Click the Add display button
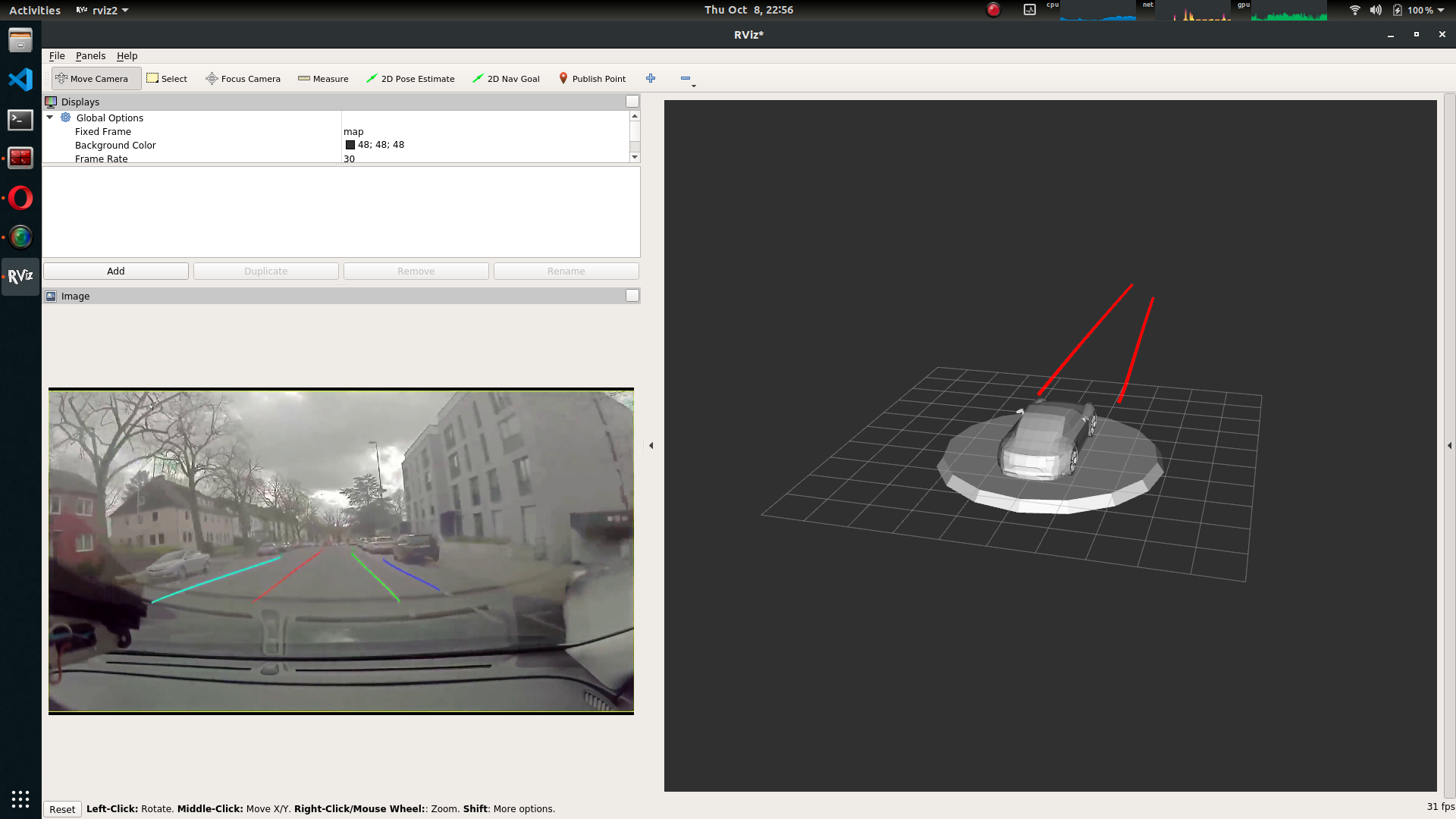 (115, 270)
